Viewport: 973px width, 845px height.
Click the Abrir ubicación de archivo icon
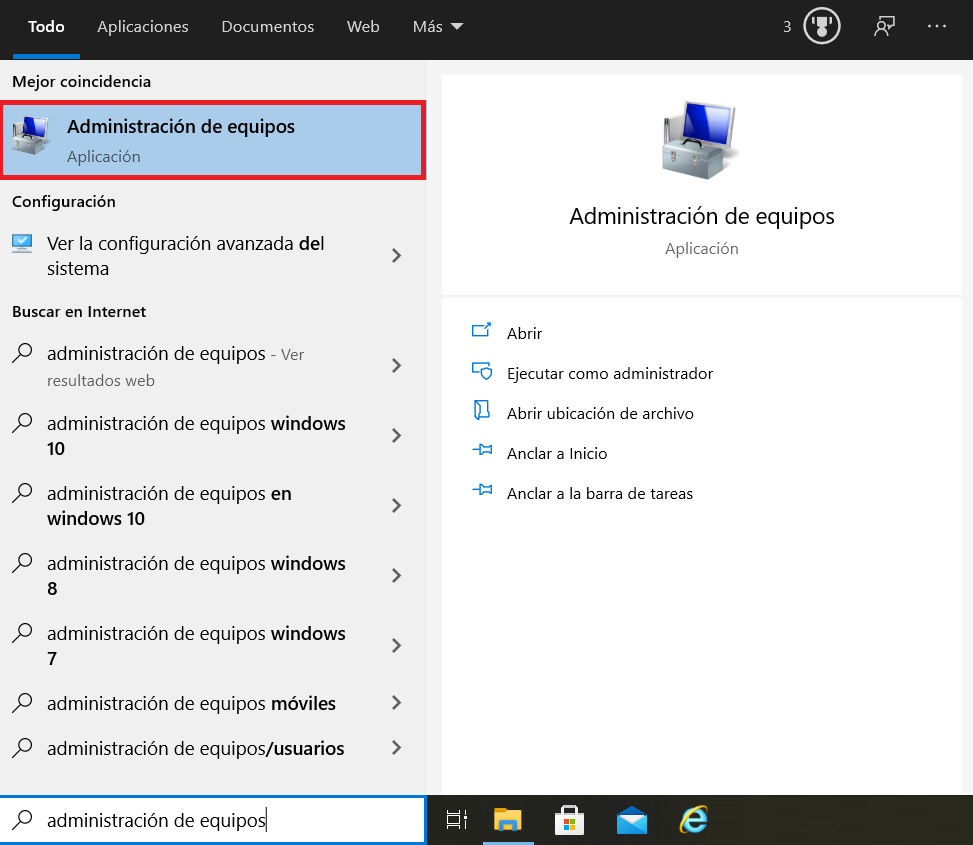pos(481,413)
